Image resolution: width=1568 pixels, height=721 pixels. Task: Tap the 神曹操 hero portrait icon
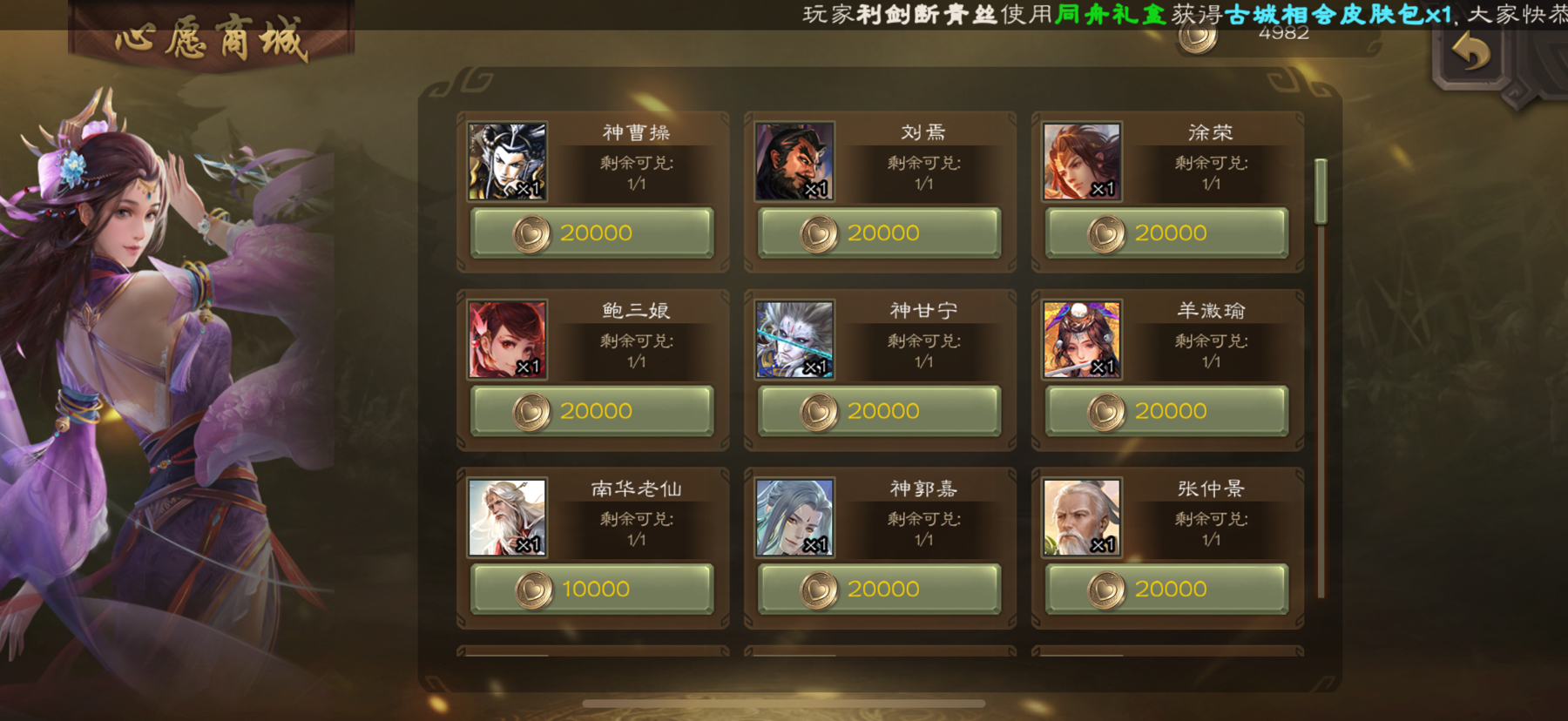tap(508, 161)
